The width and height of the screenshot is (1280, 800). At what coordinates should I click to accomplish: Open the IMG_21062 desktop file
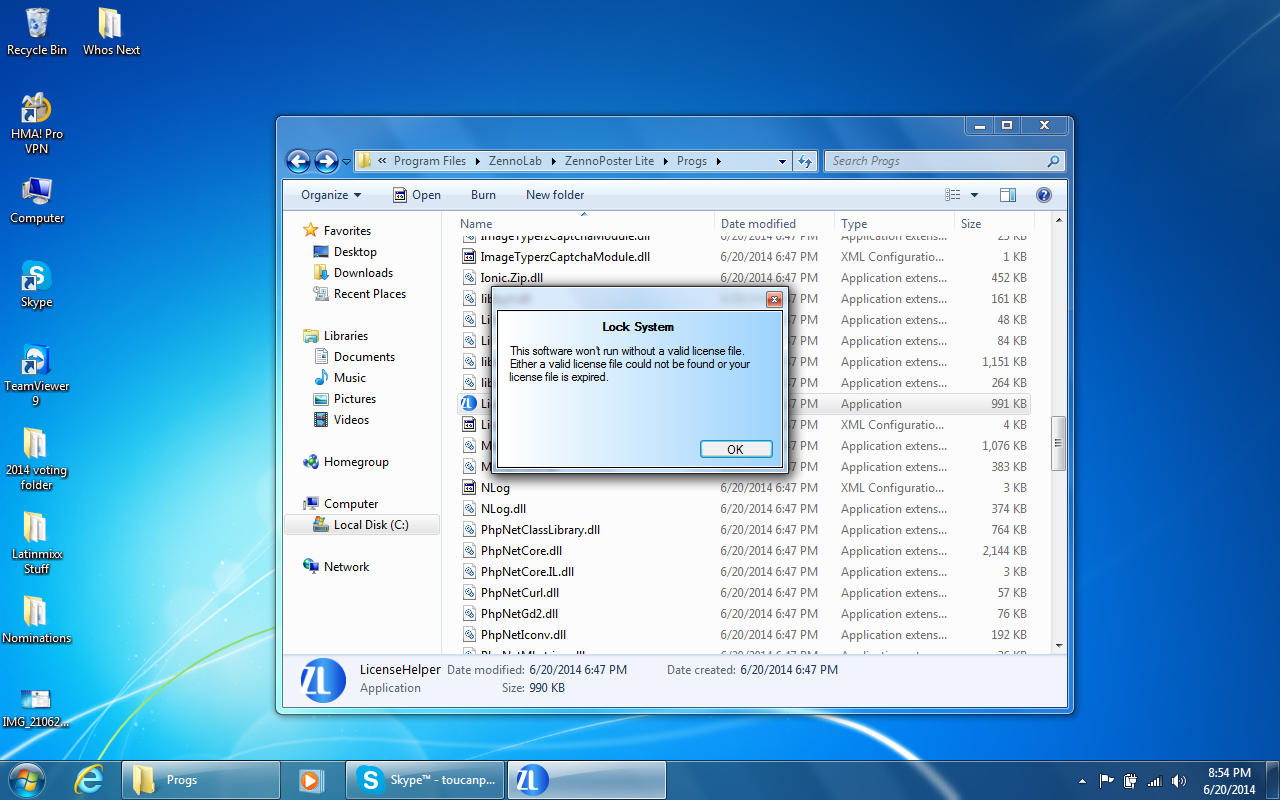tap(37, 707)
